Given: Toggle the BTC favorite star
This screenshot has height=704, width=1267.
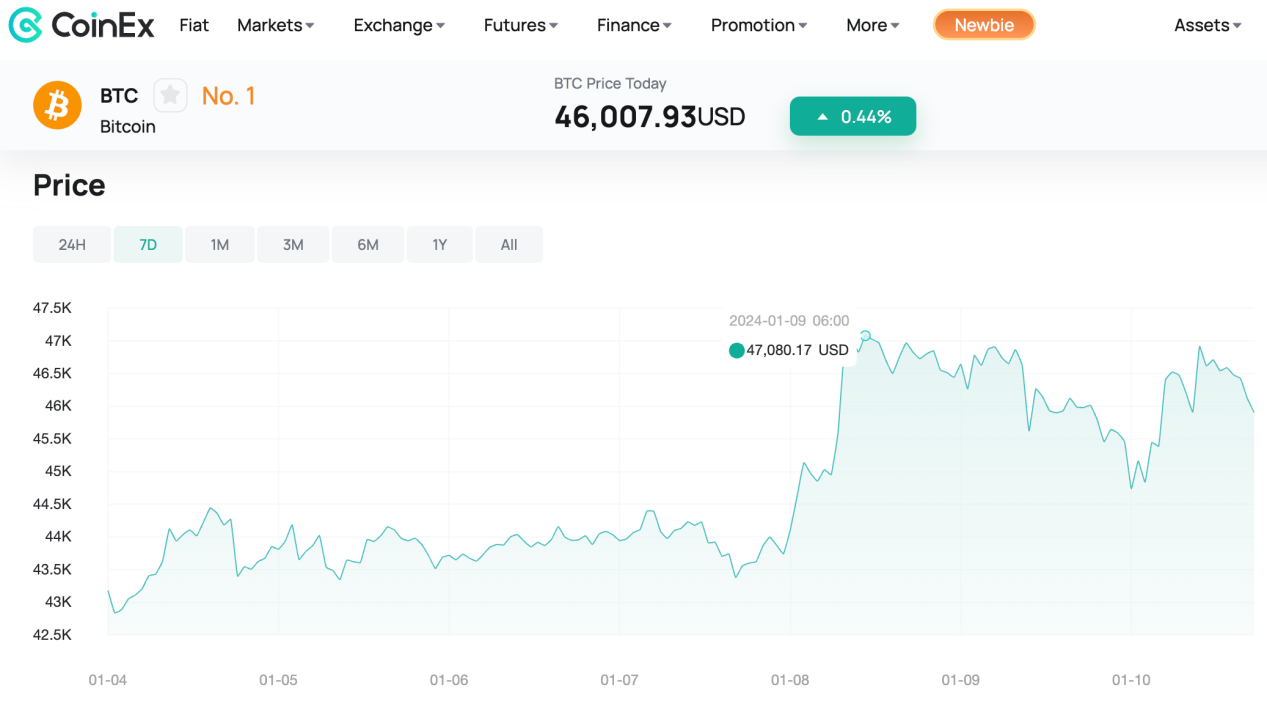Looking at the screenshot, I should [x=170, y=96].
